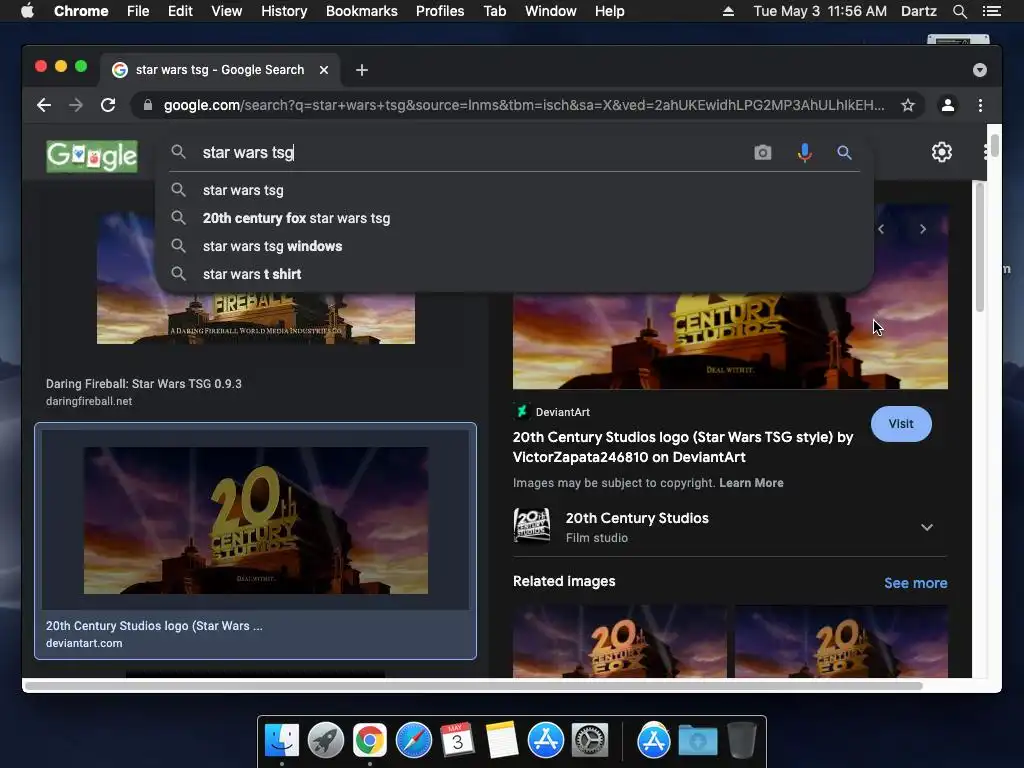
Task: Open the Chrome menu in menu bar
Action: click(81, 11)
